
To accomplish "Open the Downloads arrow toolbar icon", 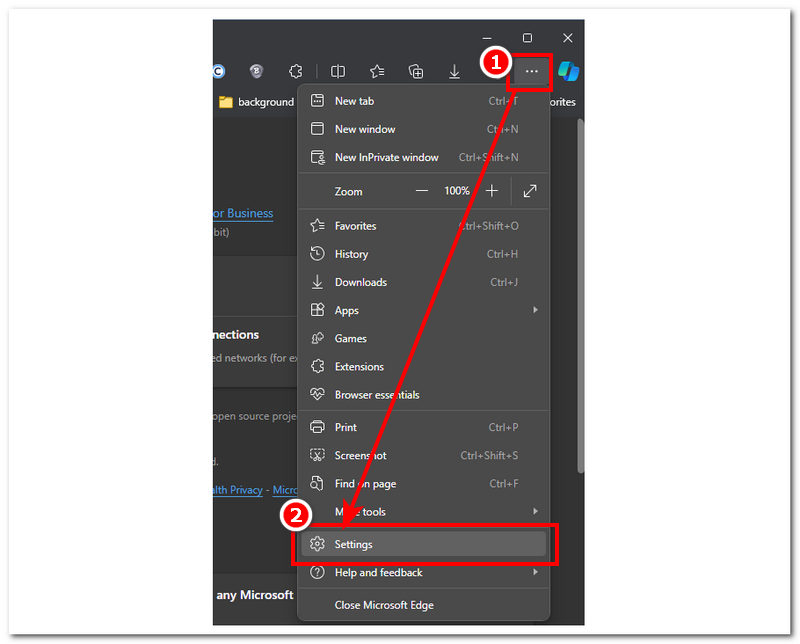I will point(454,71).
